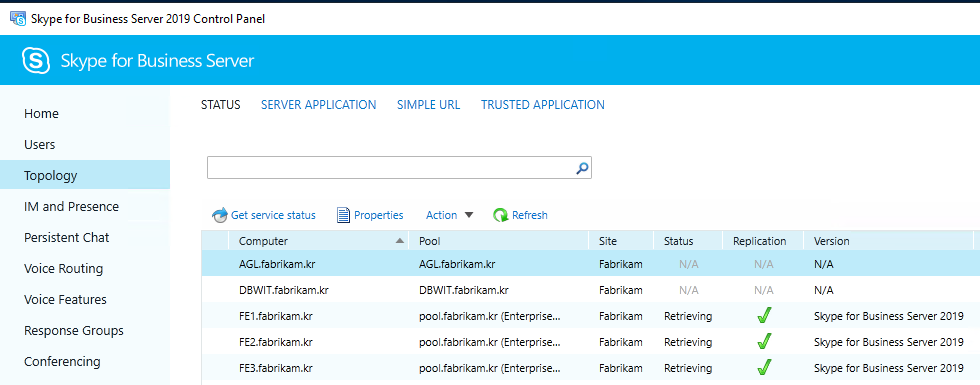Viewport: 980px width, 385px height.
Task: Click the pool cell in the FE3 row
Action: click(490, 368)
